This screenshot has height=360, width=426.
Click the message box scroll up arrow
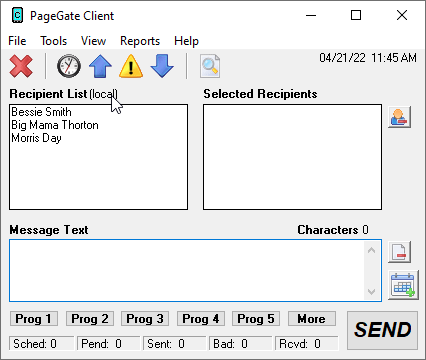(x=371, y=250)
